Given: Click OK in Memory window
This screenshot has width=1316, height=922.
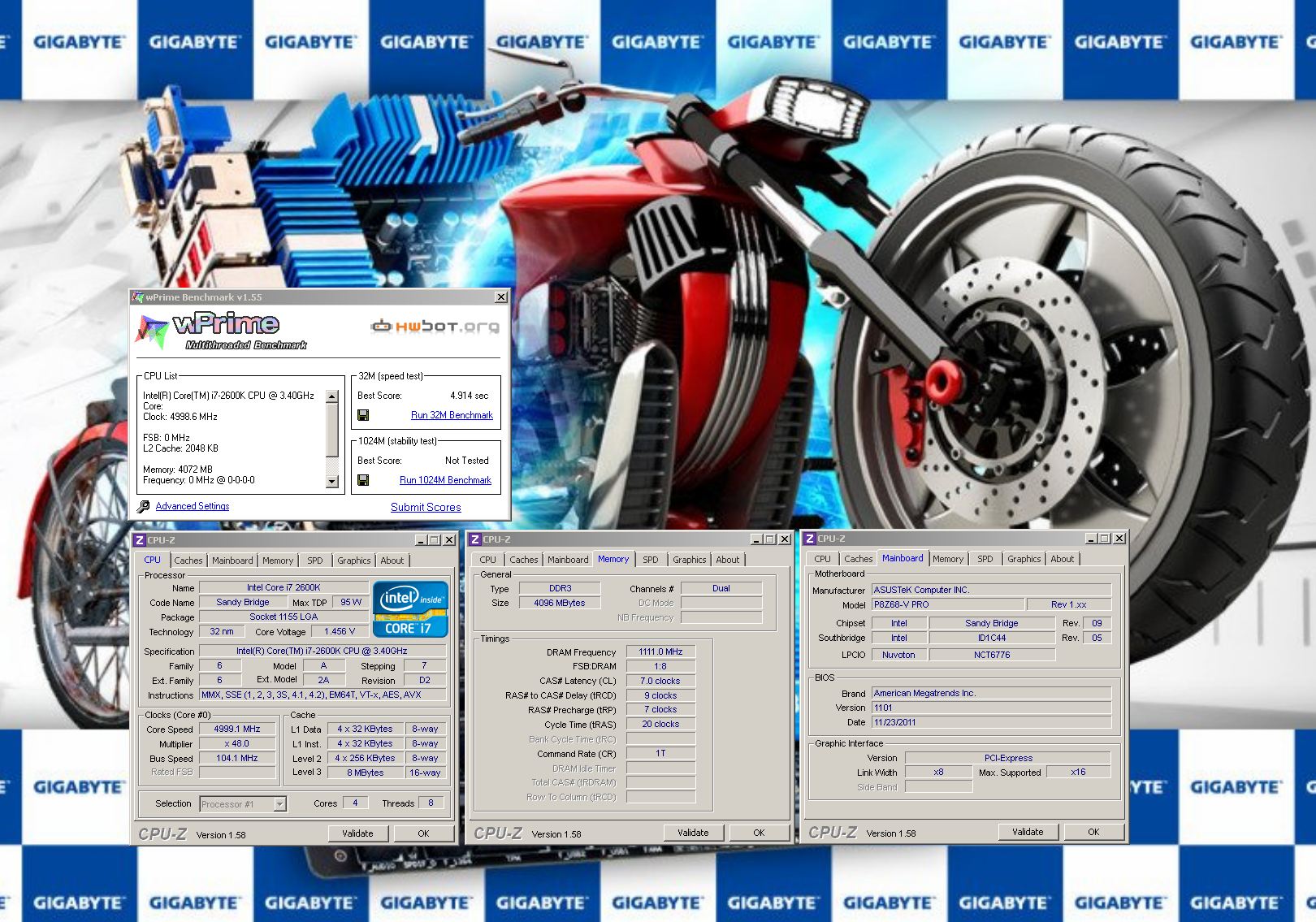Looking at the screenshot, I should point(759,833).
